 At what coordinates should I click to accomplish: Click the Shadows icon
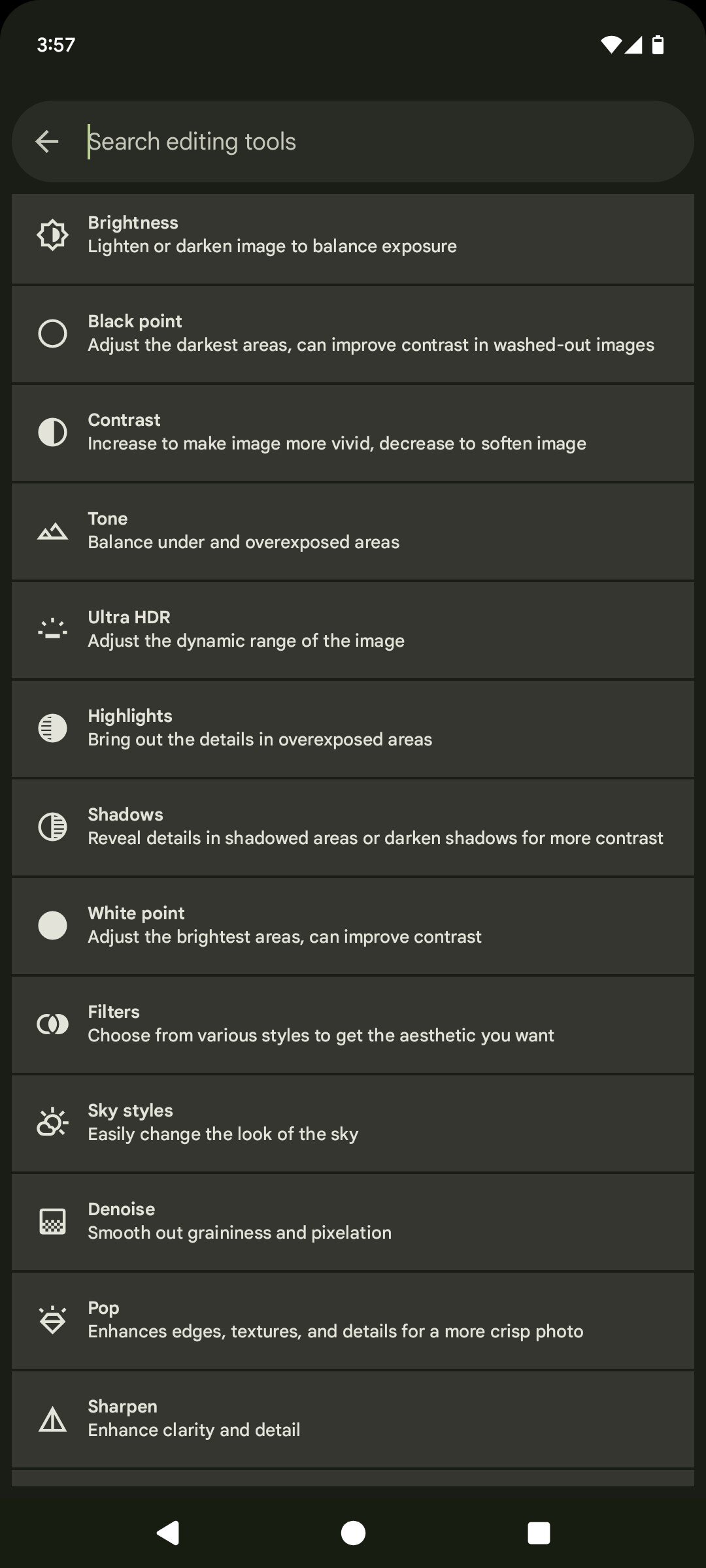(x=52, y=826)
